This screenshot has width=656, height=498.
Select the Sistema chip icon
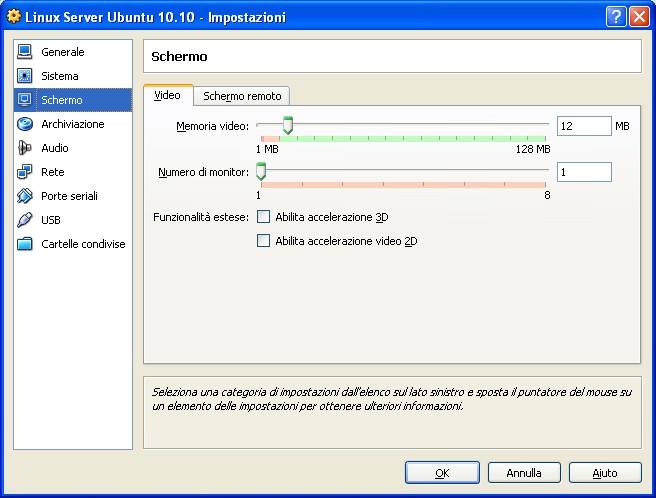coord(25,76)
